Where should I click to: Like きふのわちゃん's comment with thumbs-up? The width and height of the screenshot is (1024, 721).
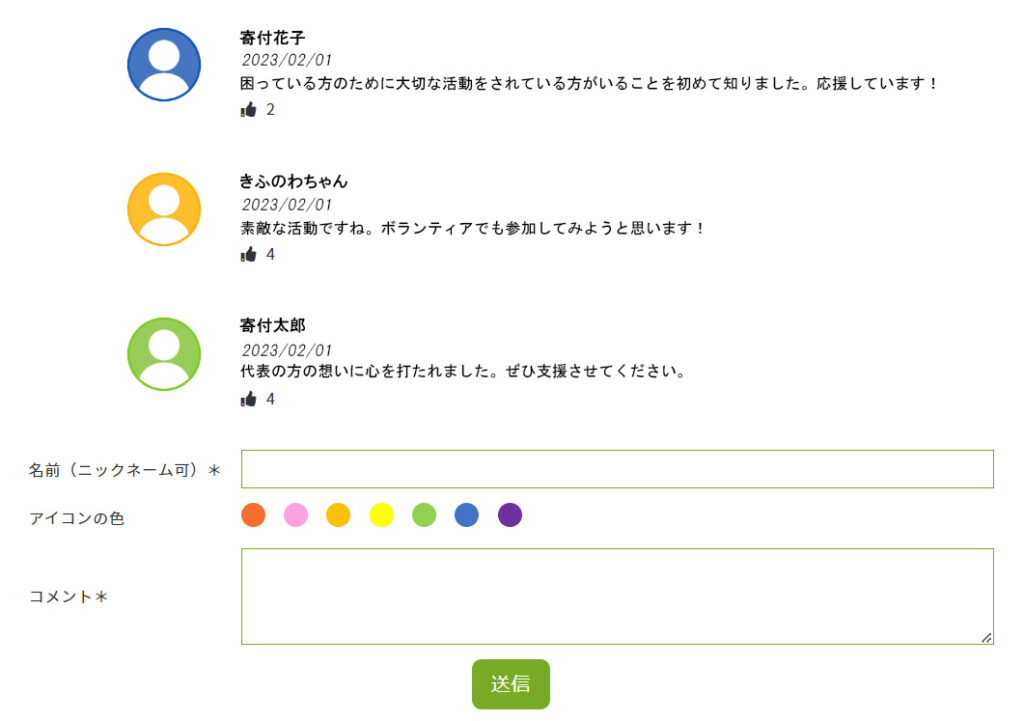249,255
